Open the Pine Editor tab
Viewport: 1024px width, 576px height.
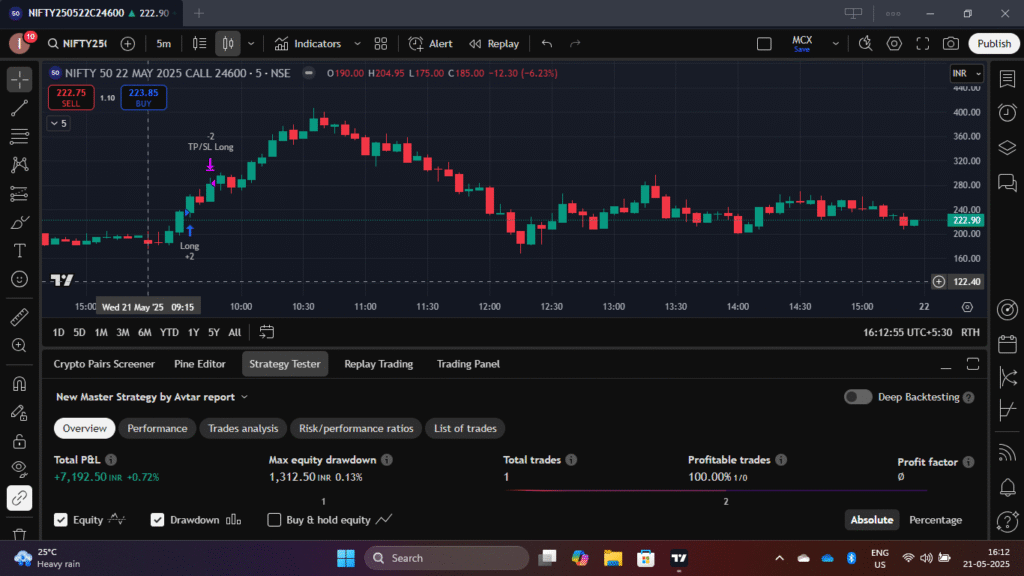point(200,364)
